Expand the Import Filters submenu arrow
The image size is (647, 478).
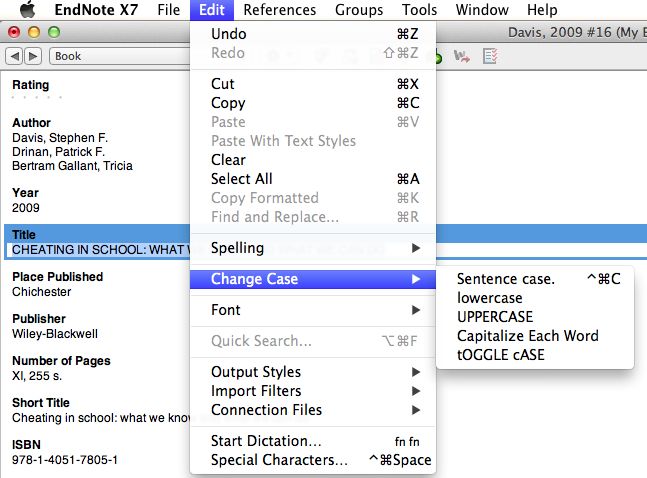[416, 391]
